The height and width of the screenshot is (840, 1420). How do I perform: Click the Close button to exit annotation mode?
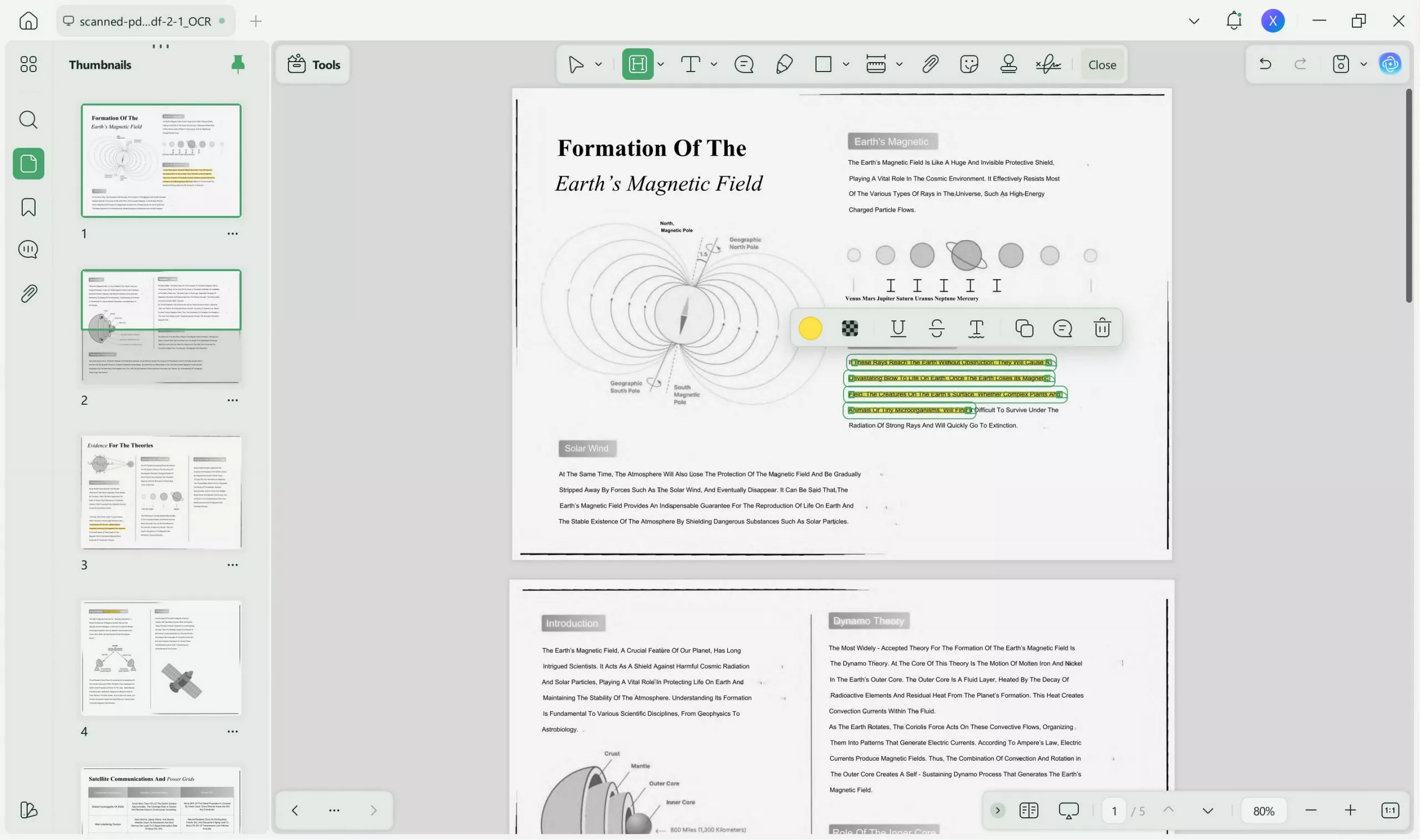click(x=1100, y=64)
